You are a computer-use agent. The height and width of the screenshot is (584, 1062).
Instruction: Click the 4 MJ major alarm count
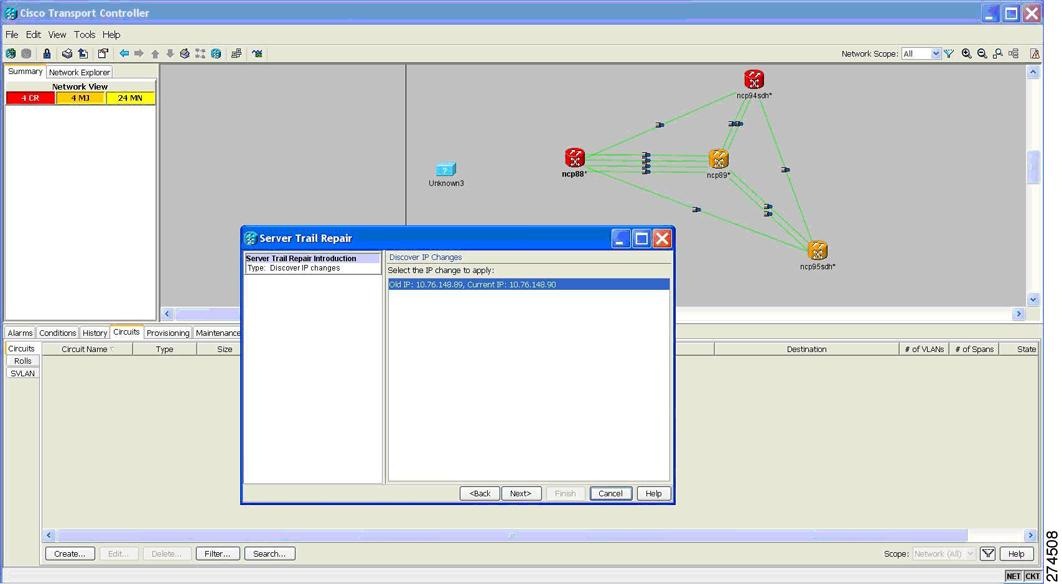pyautogui.click(x=81, y=98)
